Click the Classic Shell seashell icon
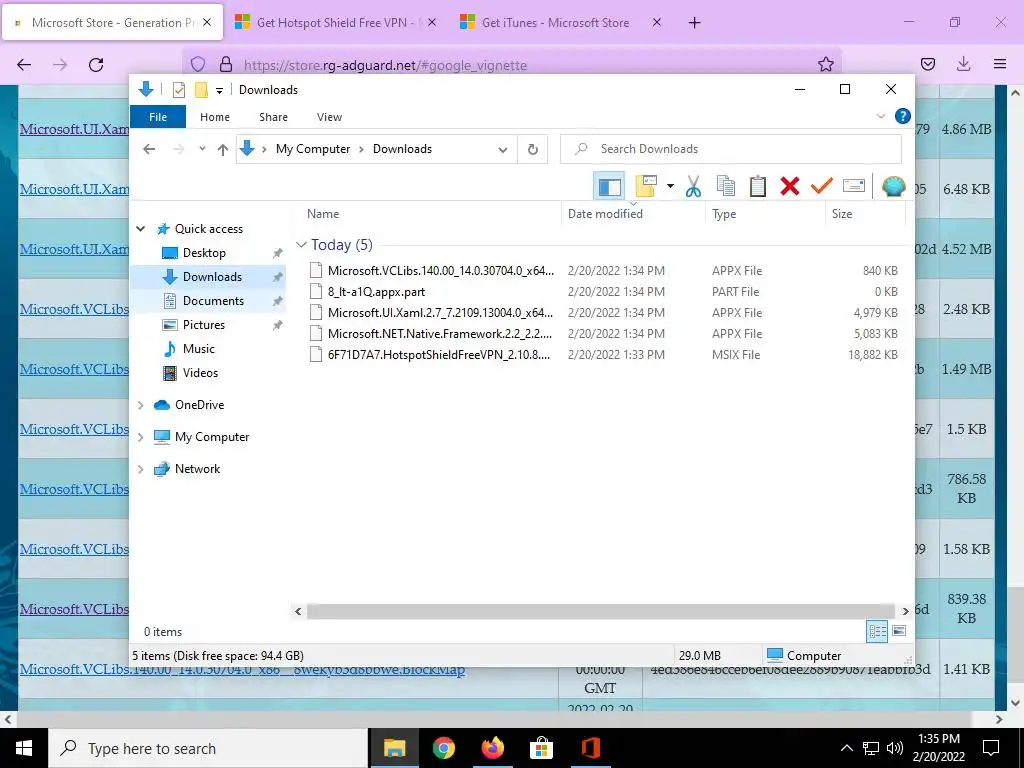 [893, 186]
